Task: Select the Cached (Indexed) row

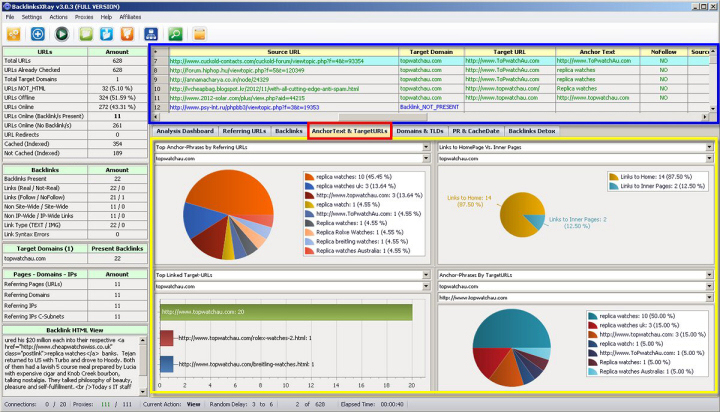Action: [75, 144]
